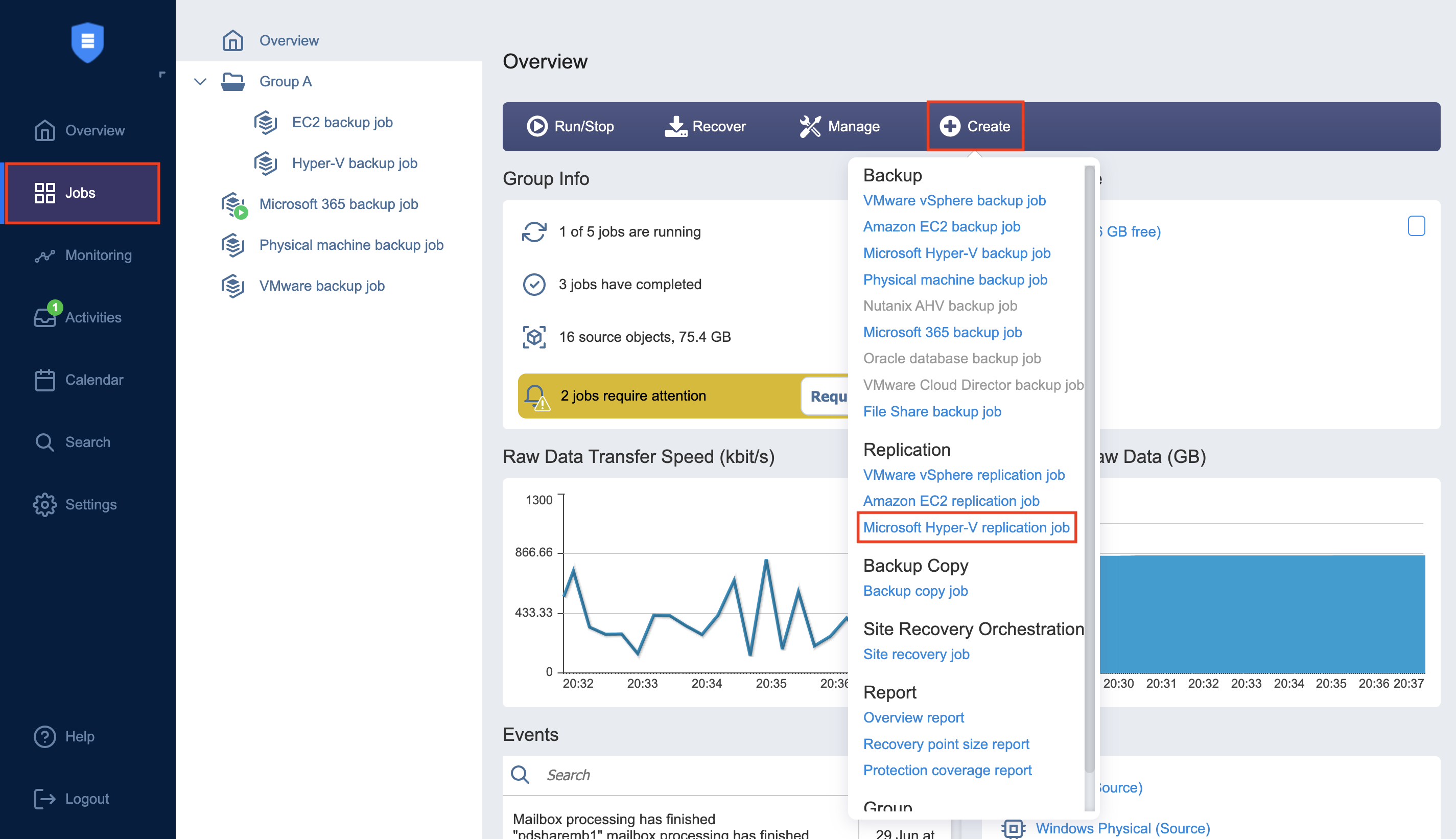The image size is (1456, 839).
Task: Click the running jobs refresh icon
Action: click(x=534, y=231)
